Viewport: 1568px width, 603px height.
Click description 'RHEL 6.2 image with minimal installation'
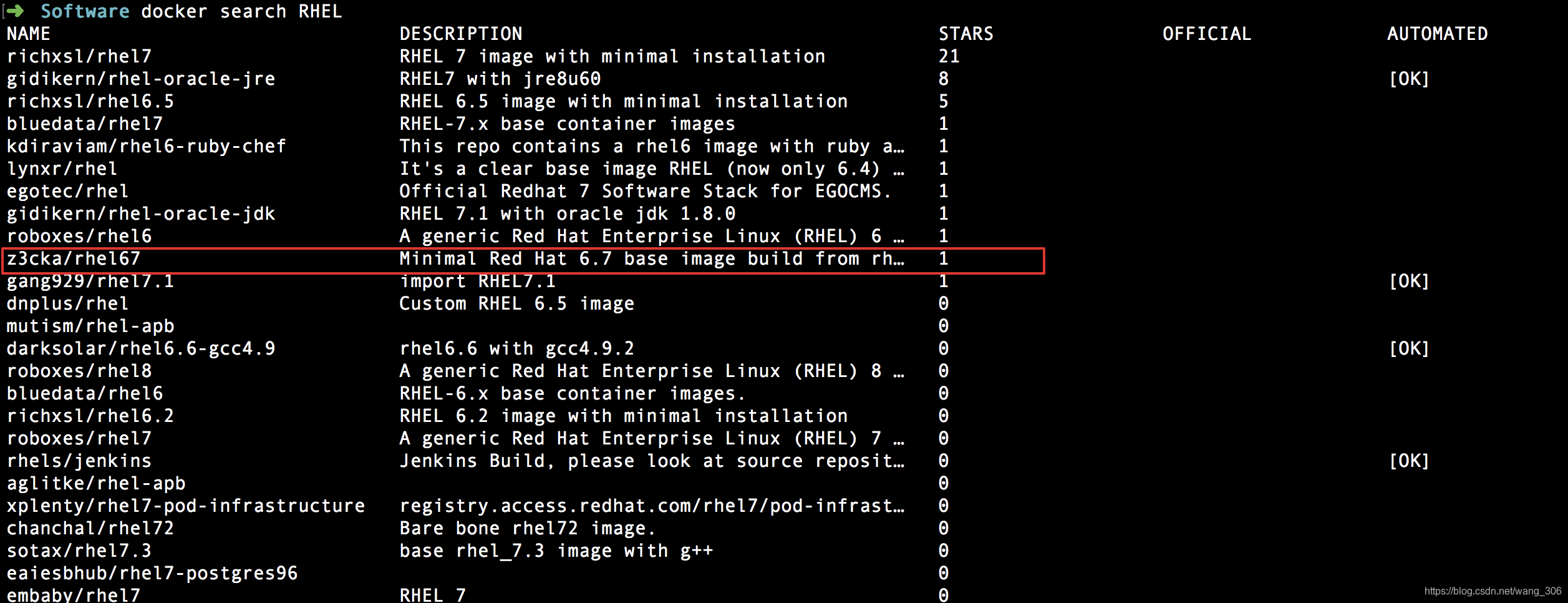point(624,416)
